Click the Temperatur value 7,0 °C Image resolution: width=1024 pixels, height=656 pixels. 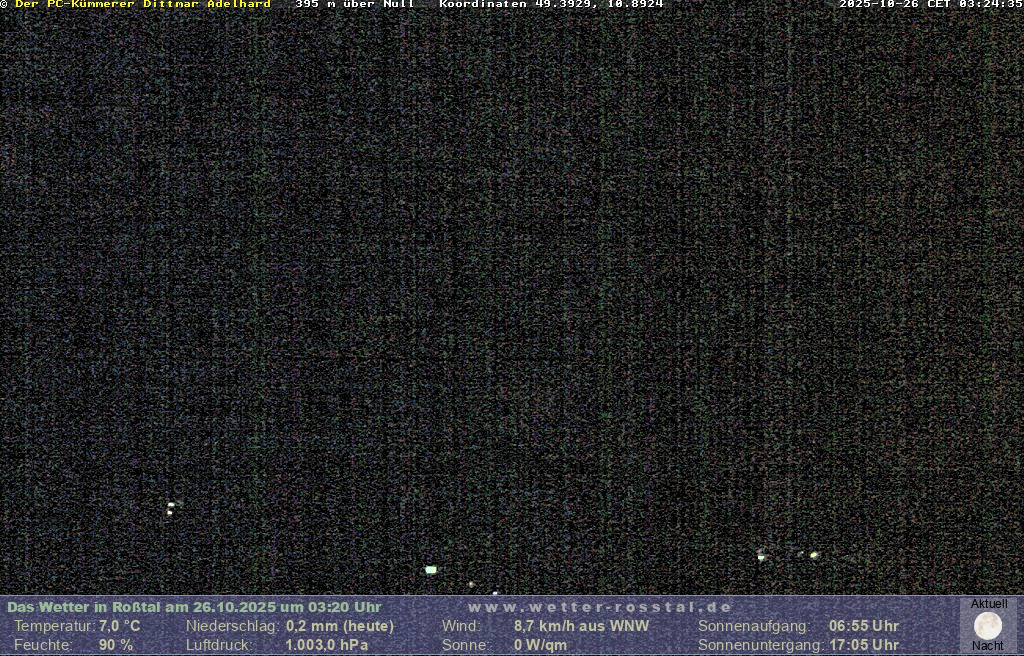tap(119, 626)
